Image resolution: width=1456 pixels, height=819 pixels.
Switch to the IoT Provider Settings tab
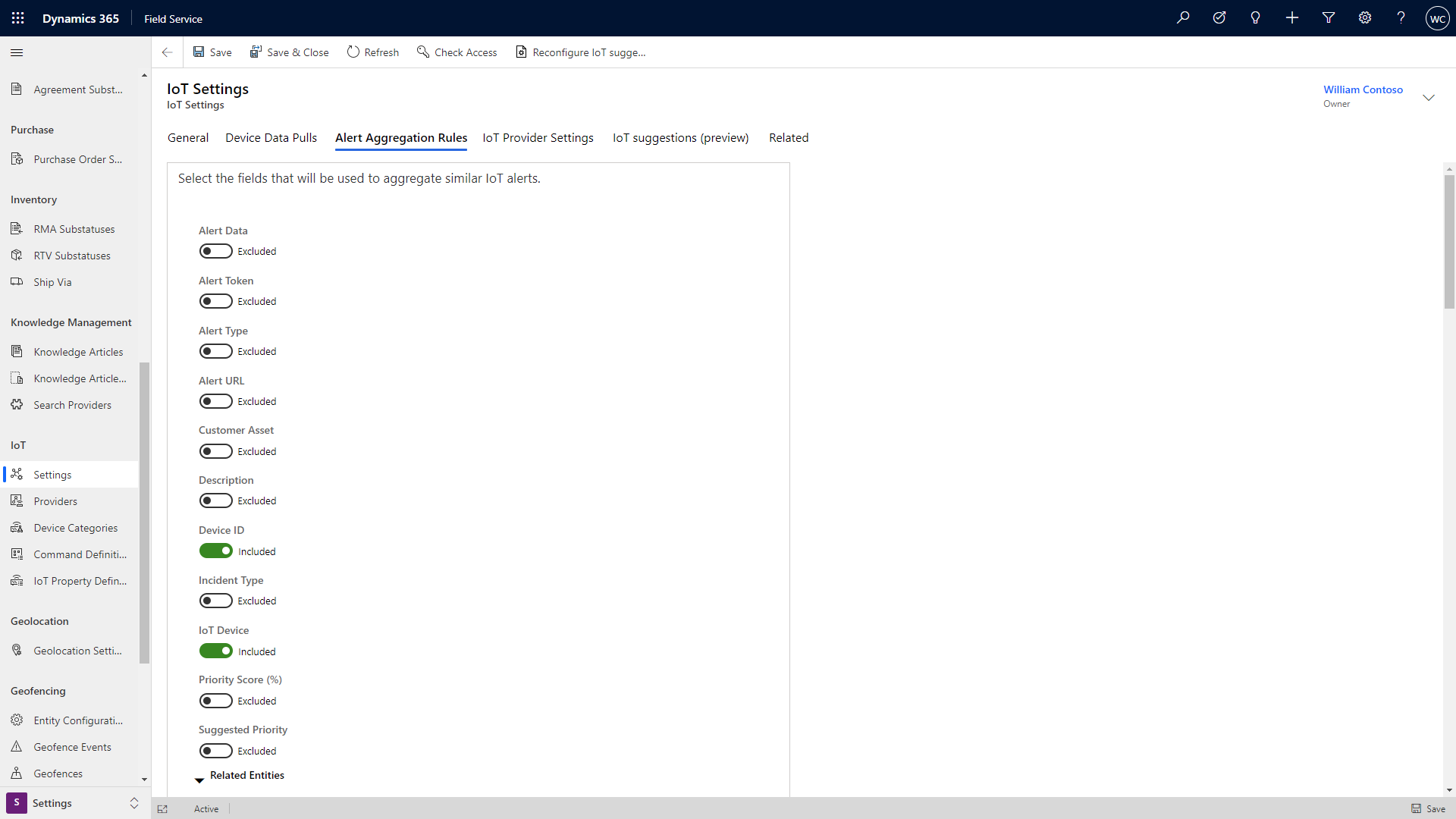coord(538,137)
